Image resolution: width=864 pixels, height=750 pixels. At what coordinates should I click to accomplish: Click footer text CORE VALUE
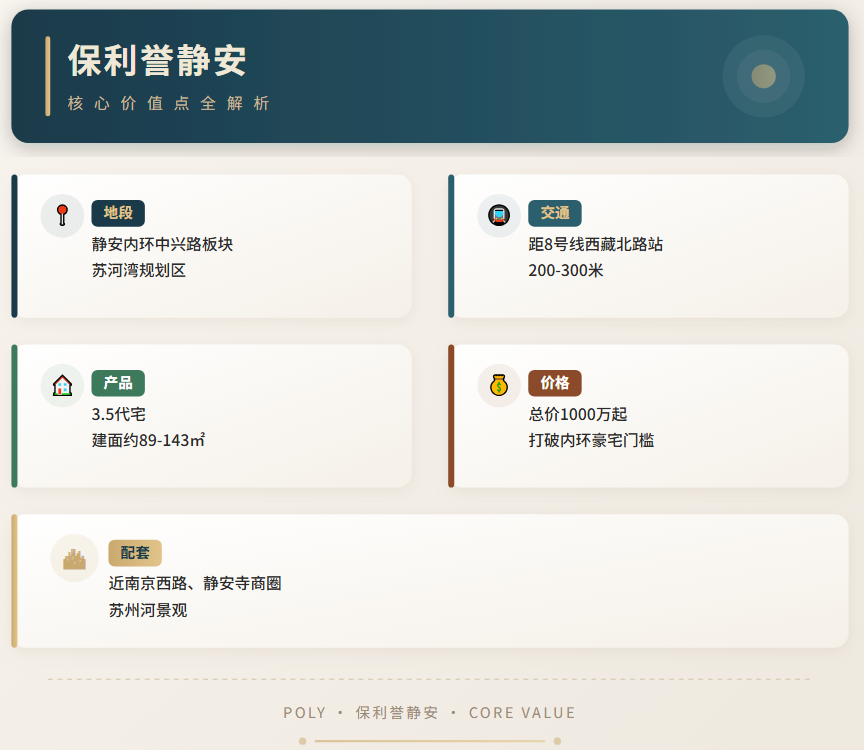click(x=522, y=713)
